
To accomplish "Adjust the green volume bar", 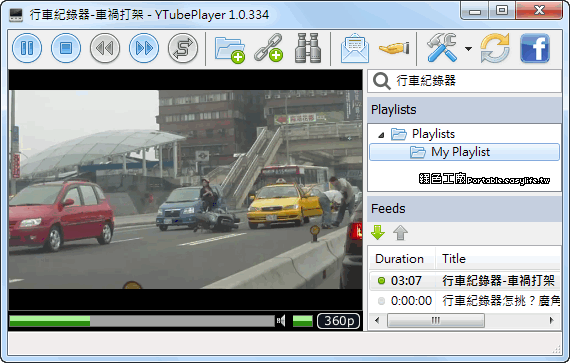I will [302, 321].
